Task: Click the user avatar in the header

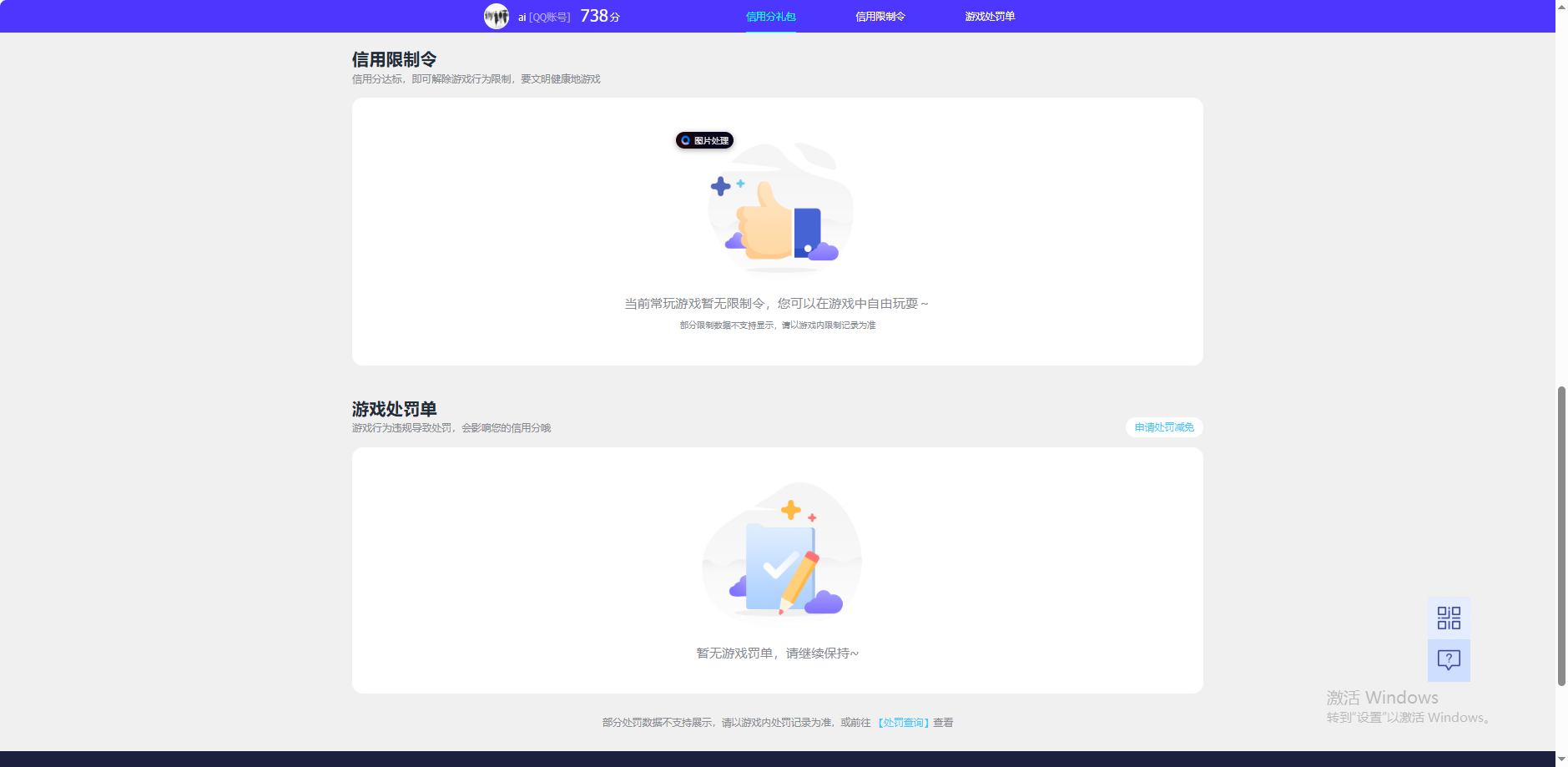Action: click(x=497, y=16)
